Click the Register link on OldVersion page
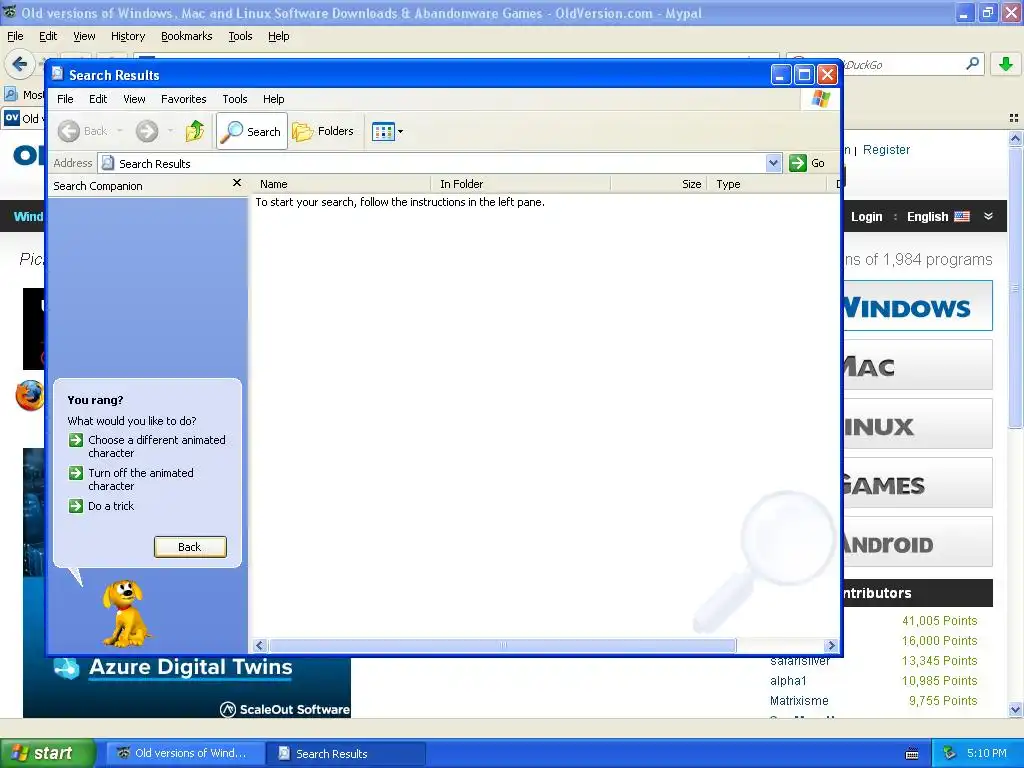Screen dimensions: 1024x768 [886, 150]
